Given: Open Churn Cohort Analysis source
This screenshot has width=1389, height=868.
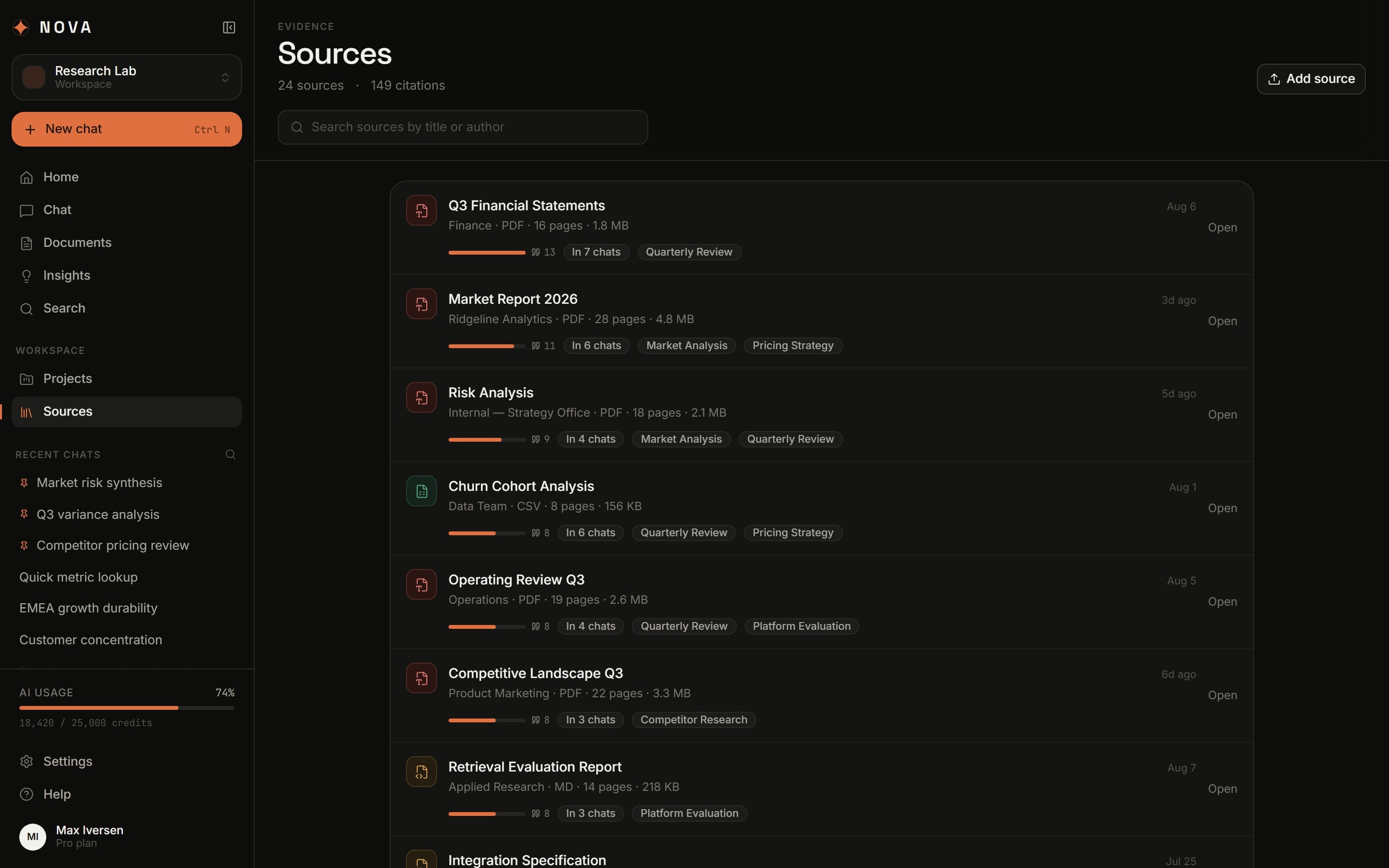Looking at the screenshot, I should 1222,508.
